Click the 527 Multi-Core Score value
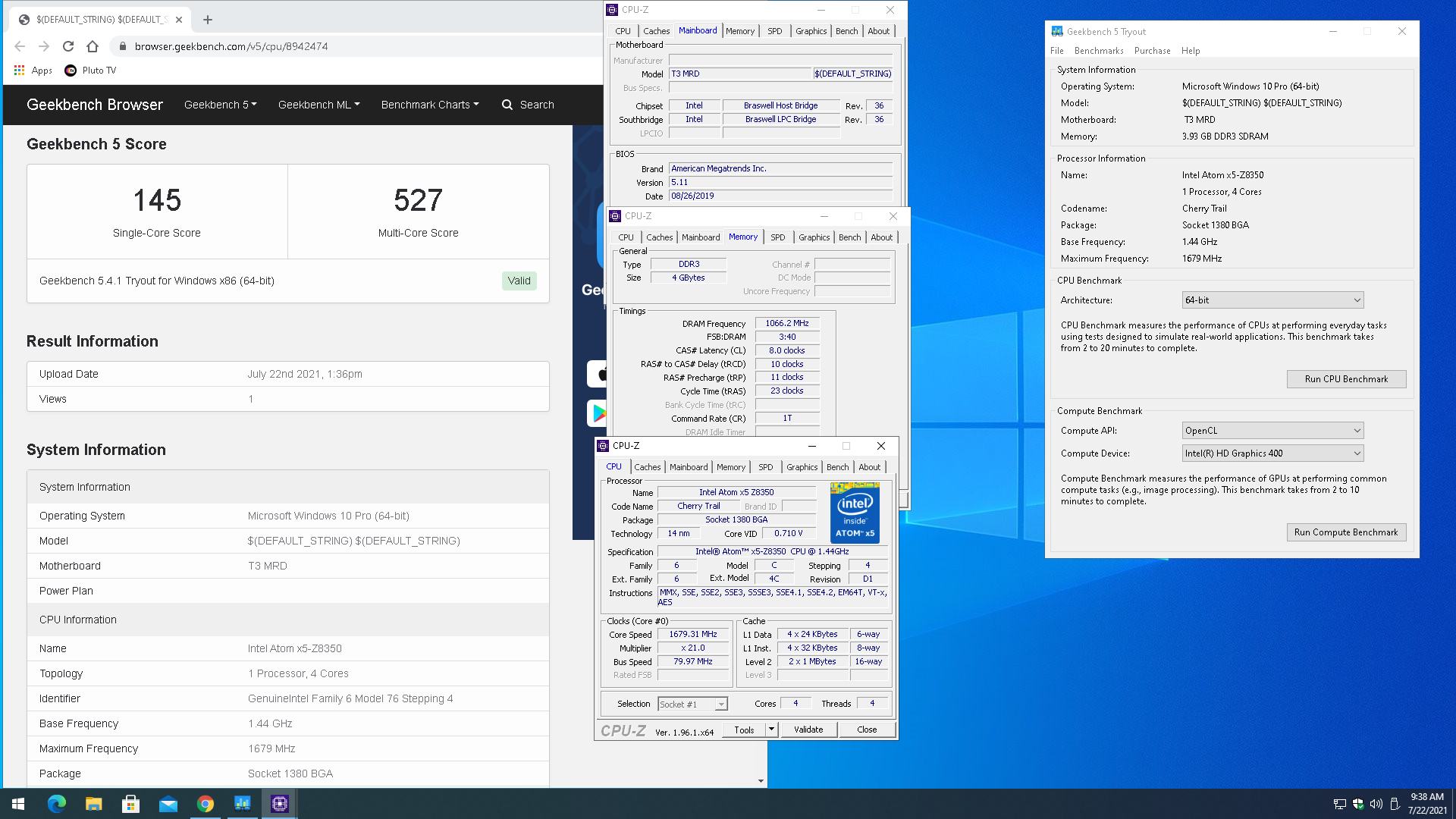1456x819 pixels. [418, 200]
